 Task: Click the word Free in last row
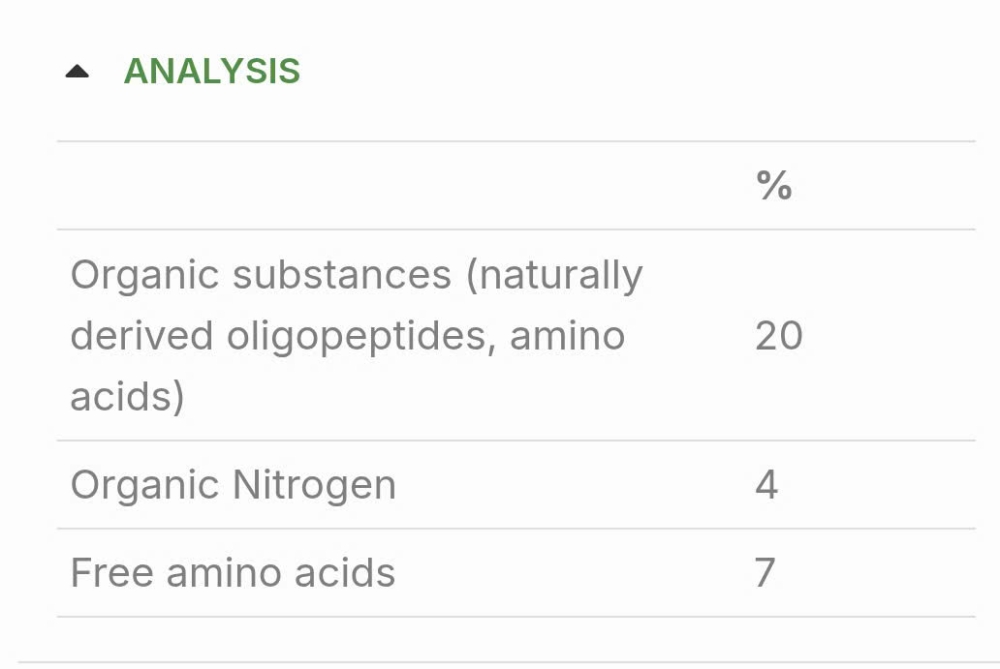point(112,573)
